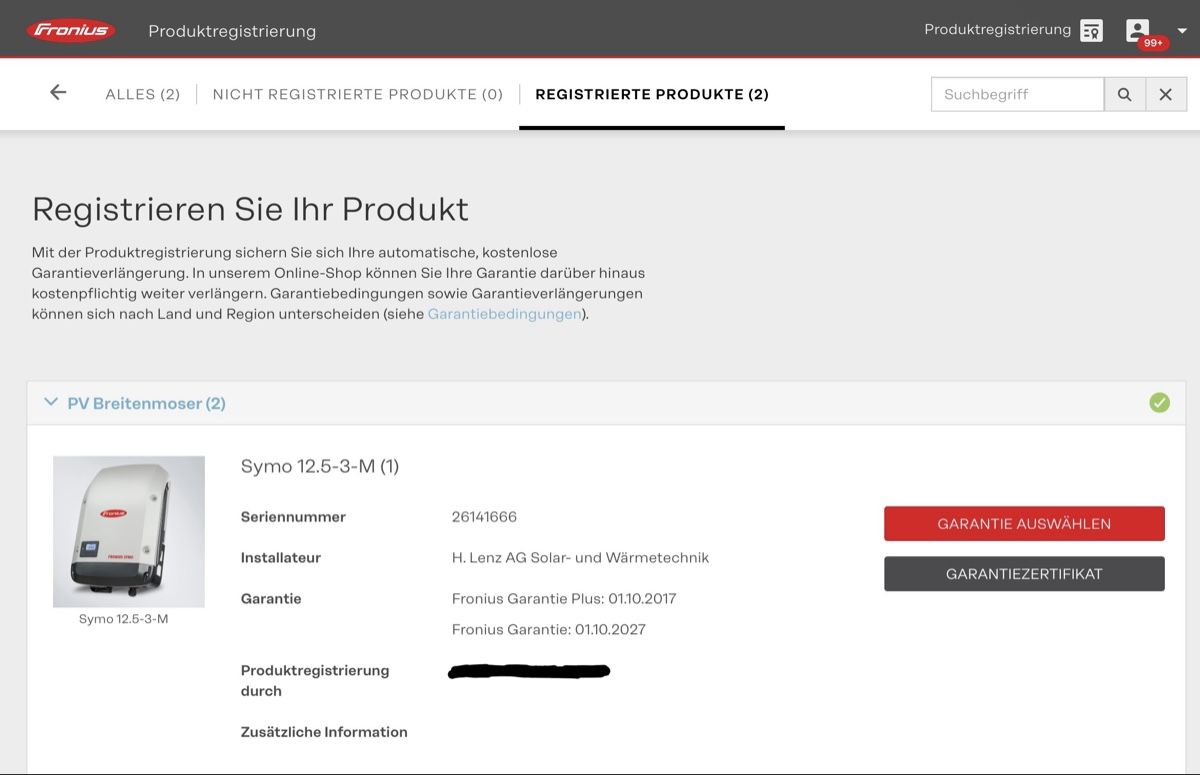The width and height of the screenshot is (1200, 775).
Task: Open the Produktregistrierung certificate icon in header
Action: 1091,31
